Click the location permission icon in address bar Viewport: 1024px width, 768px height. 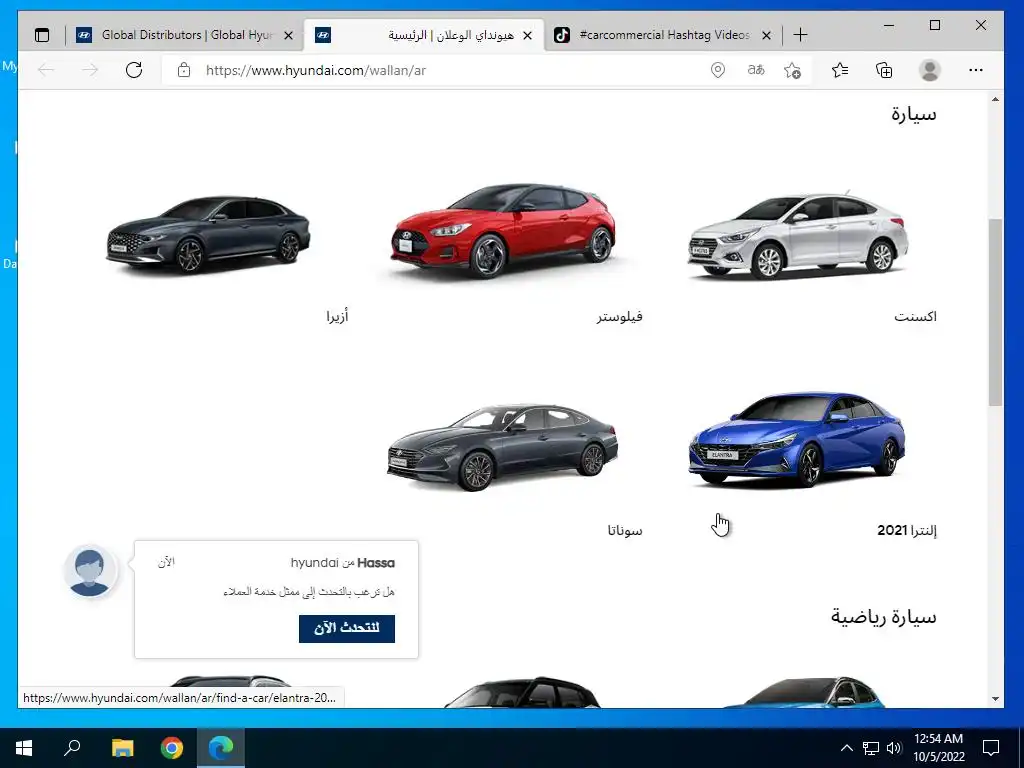tap(718, 70)
